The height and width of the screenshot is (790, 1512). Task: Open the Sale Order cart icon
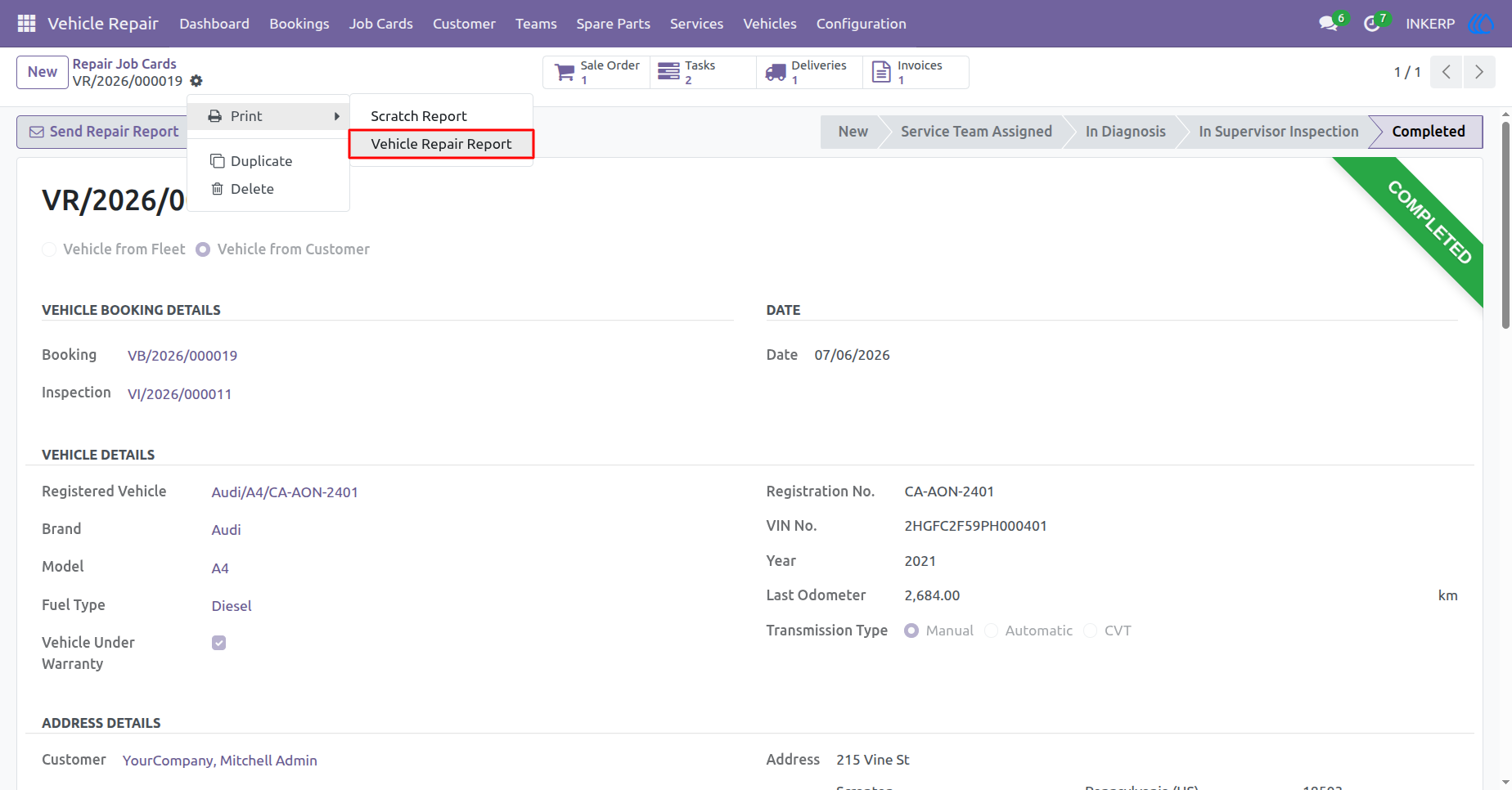pyautogui.click(x=565, y=73)
